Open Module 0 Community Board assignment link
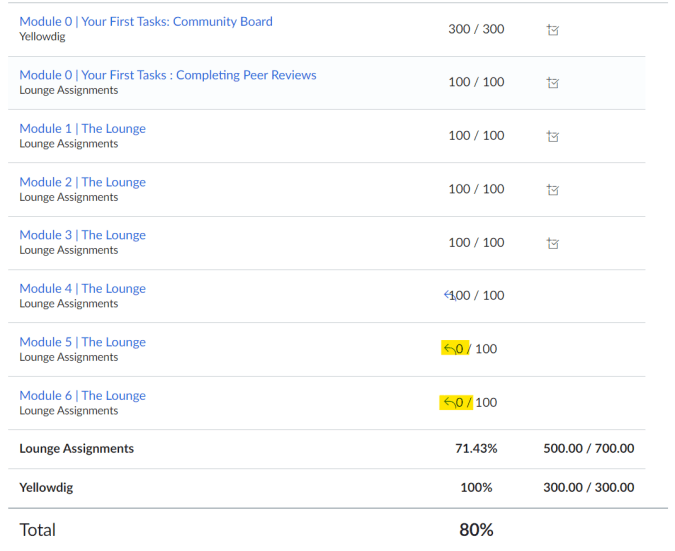The image size is (675, 551). tap(145, 21)
